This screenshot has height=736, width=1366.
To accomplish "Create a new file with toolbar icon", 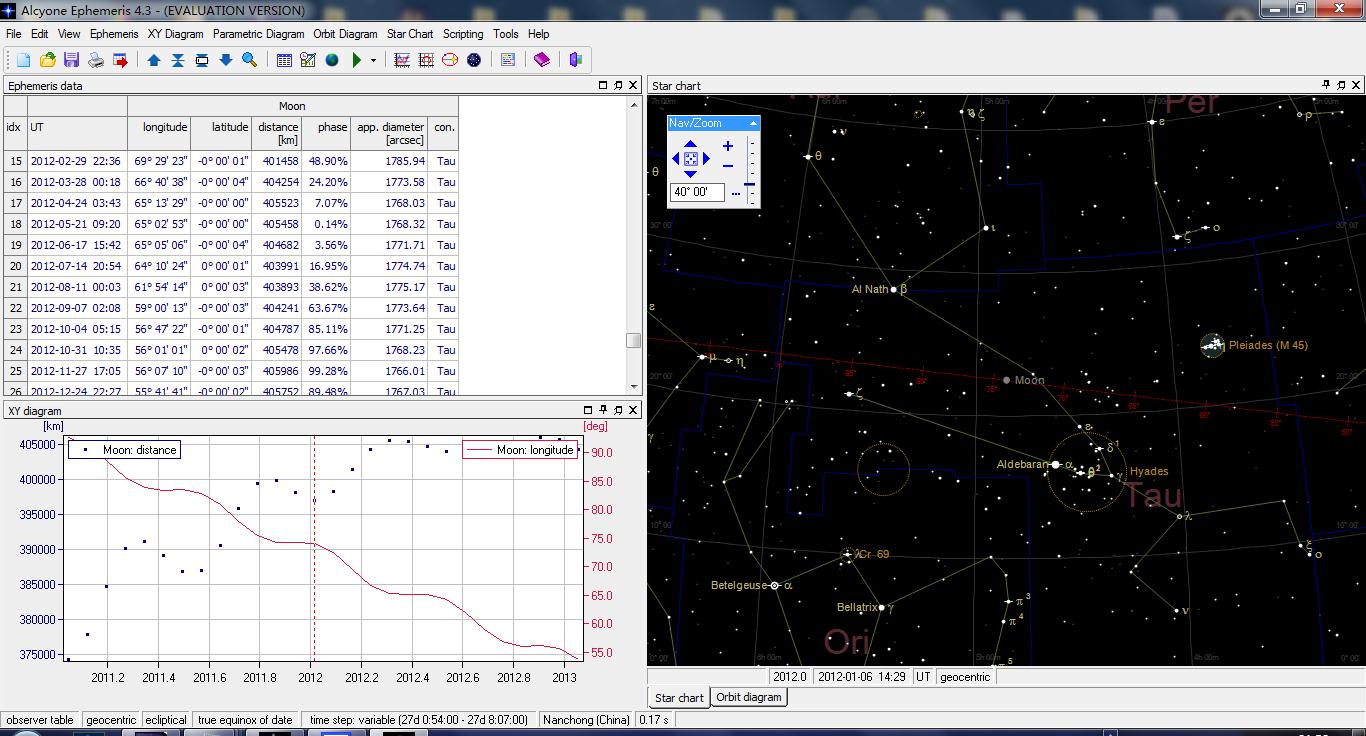I will tap(23, 60).
